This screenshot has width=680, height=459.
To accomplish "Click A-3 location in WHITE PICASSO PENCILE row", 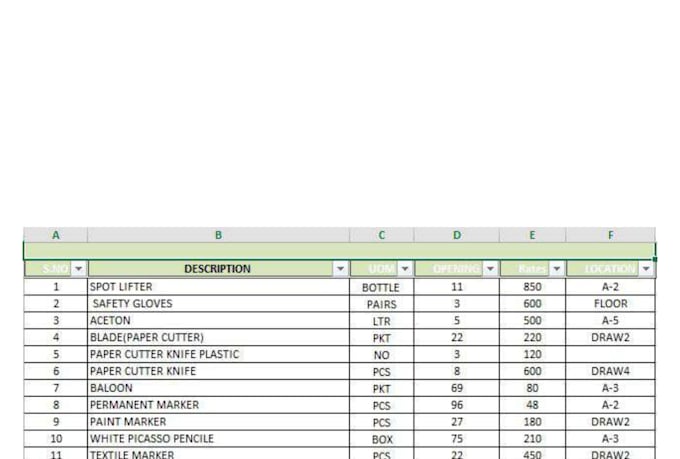I will 611,439.
